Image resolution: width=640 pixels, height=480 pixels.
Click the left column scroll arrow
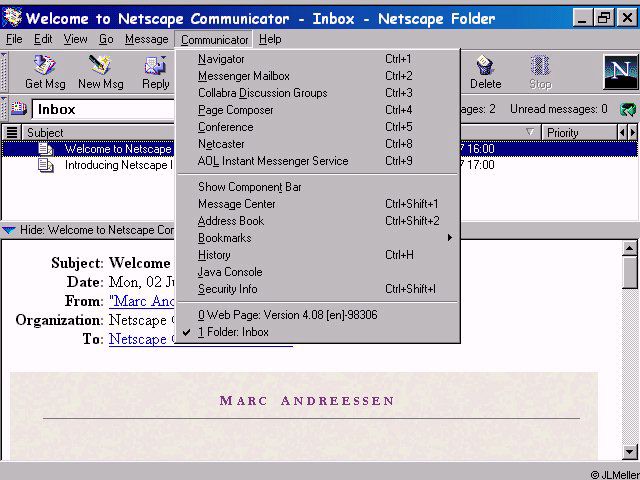pos(622,132)
